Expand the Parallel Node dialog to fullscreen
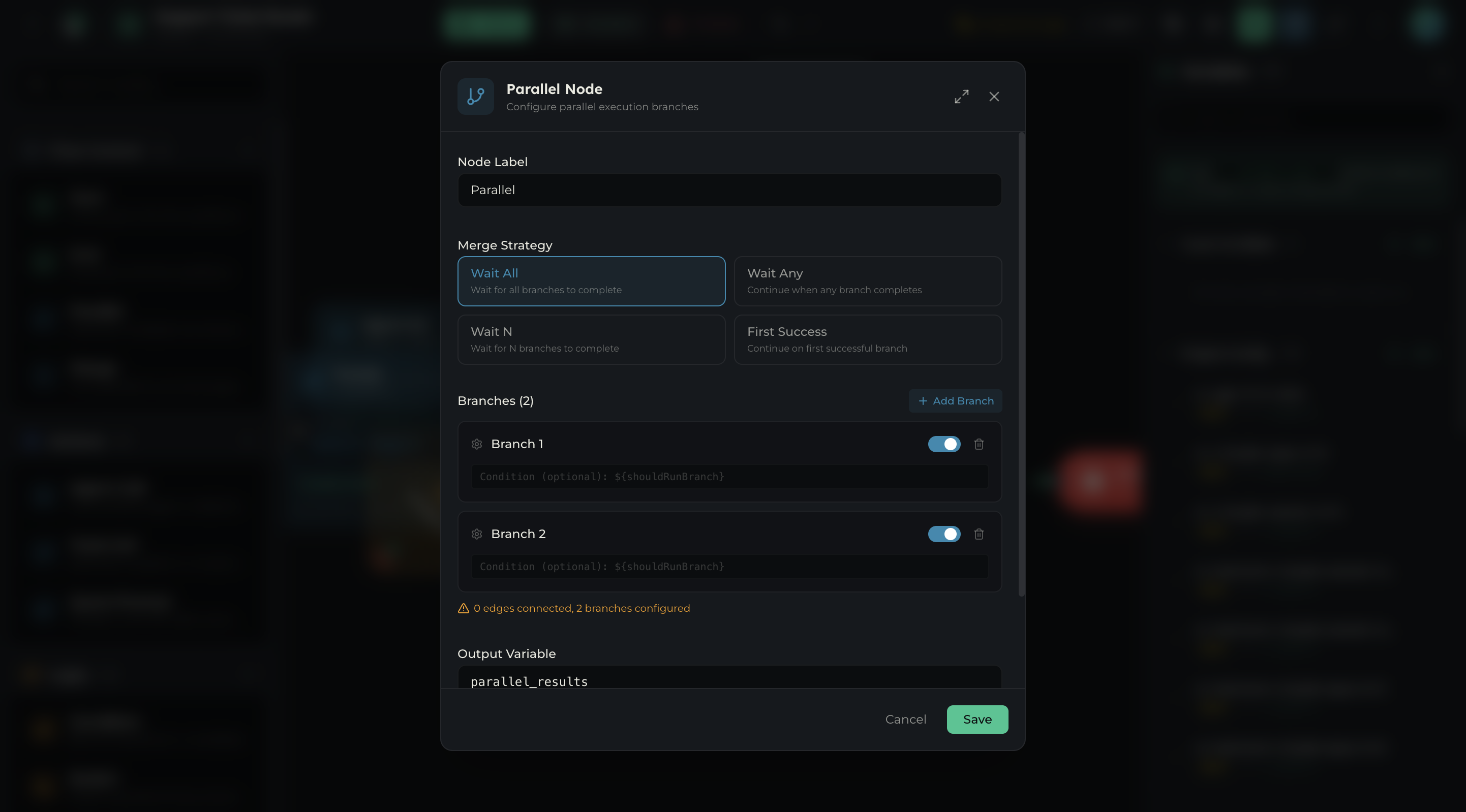1466x812 pixels. tap(961, 97)
